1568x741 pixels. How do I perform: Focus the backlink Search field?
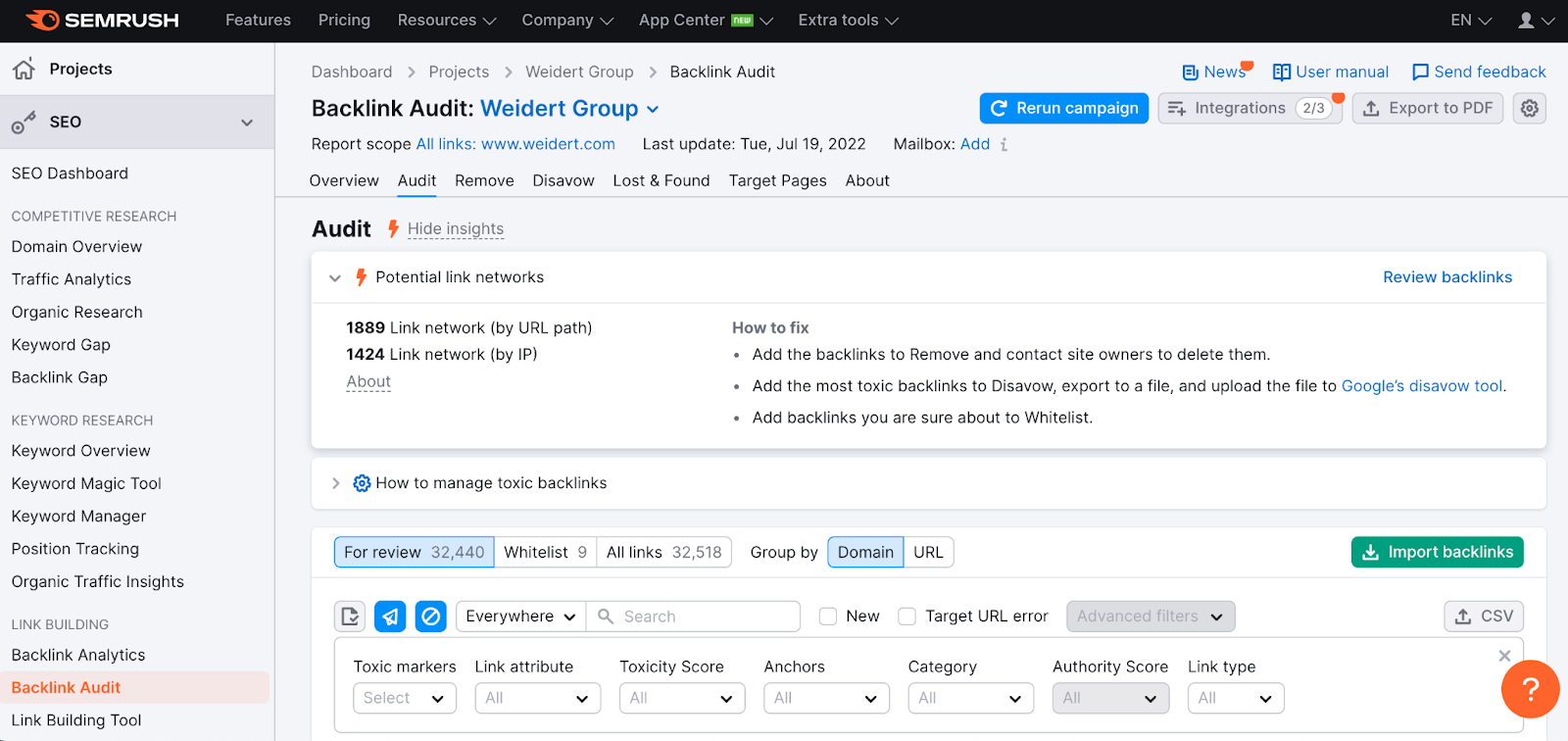click(694, 616)
